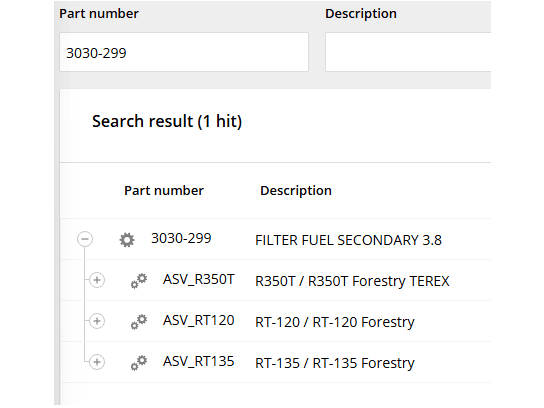Image resolution: width=544 pixels, height=408 pixels.
Task: Click the gears icon beside ASV_R350T
Action: point(139,281)
